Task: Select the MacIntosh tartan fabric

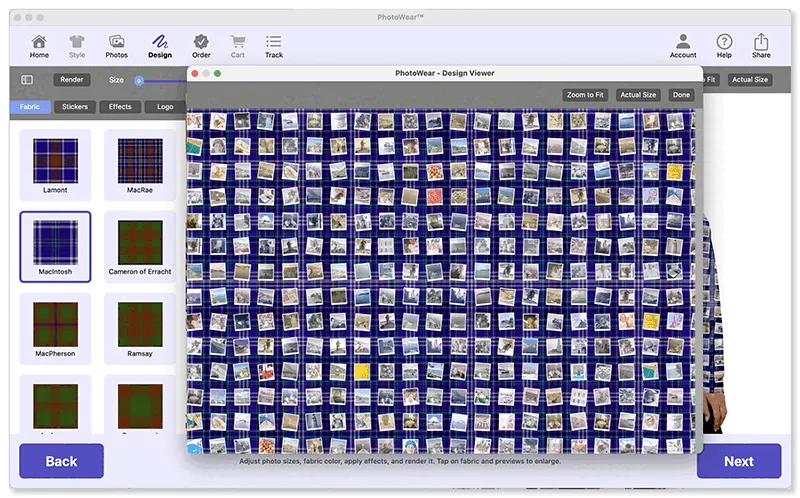Action: click(55, 247)
